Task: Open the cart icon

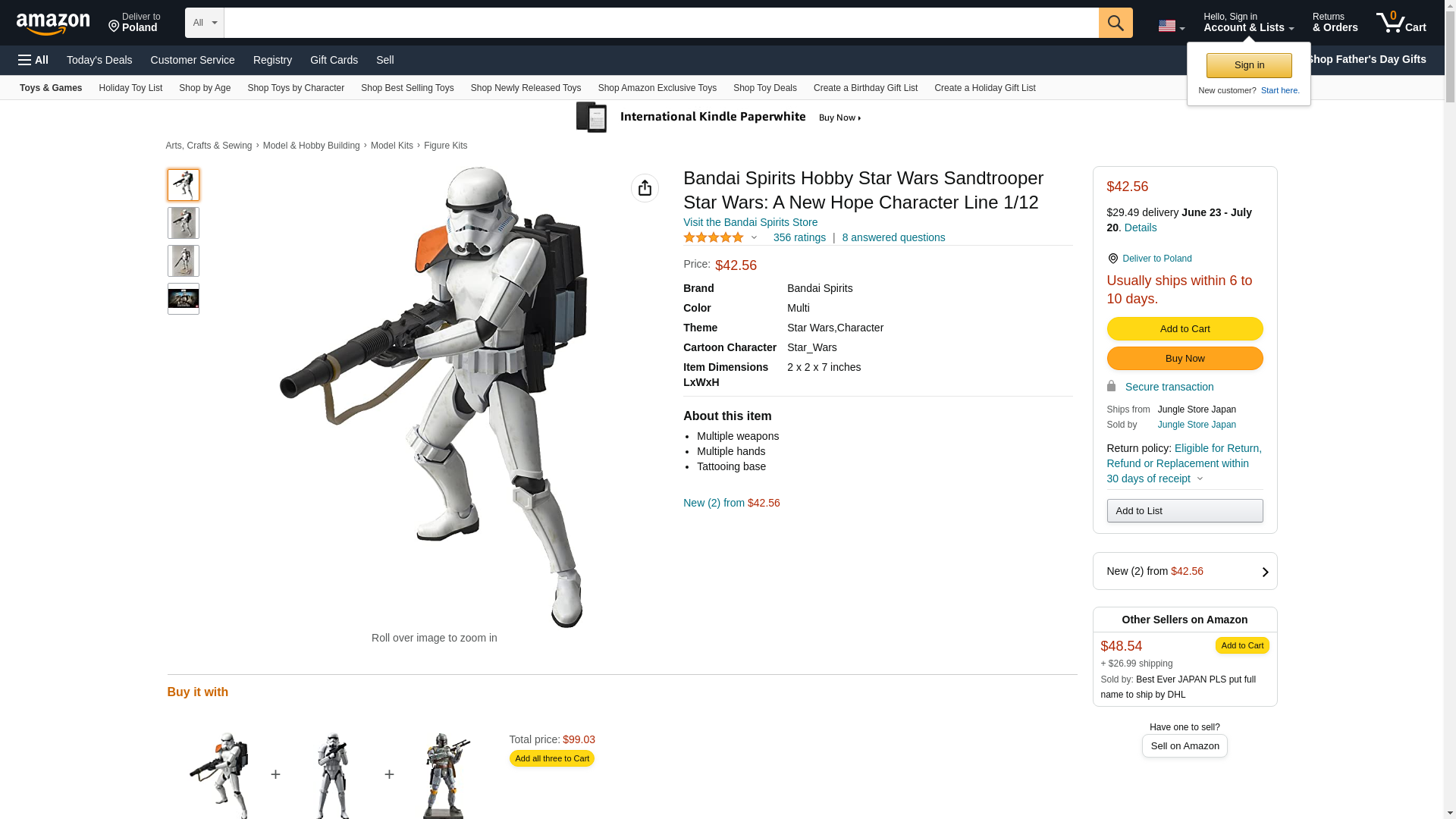Action: pos(1401,23)
